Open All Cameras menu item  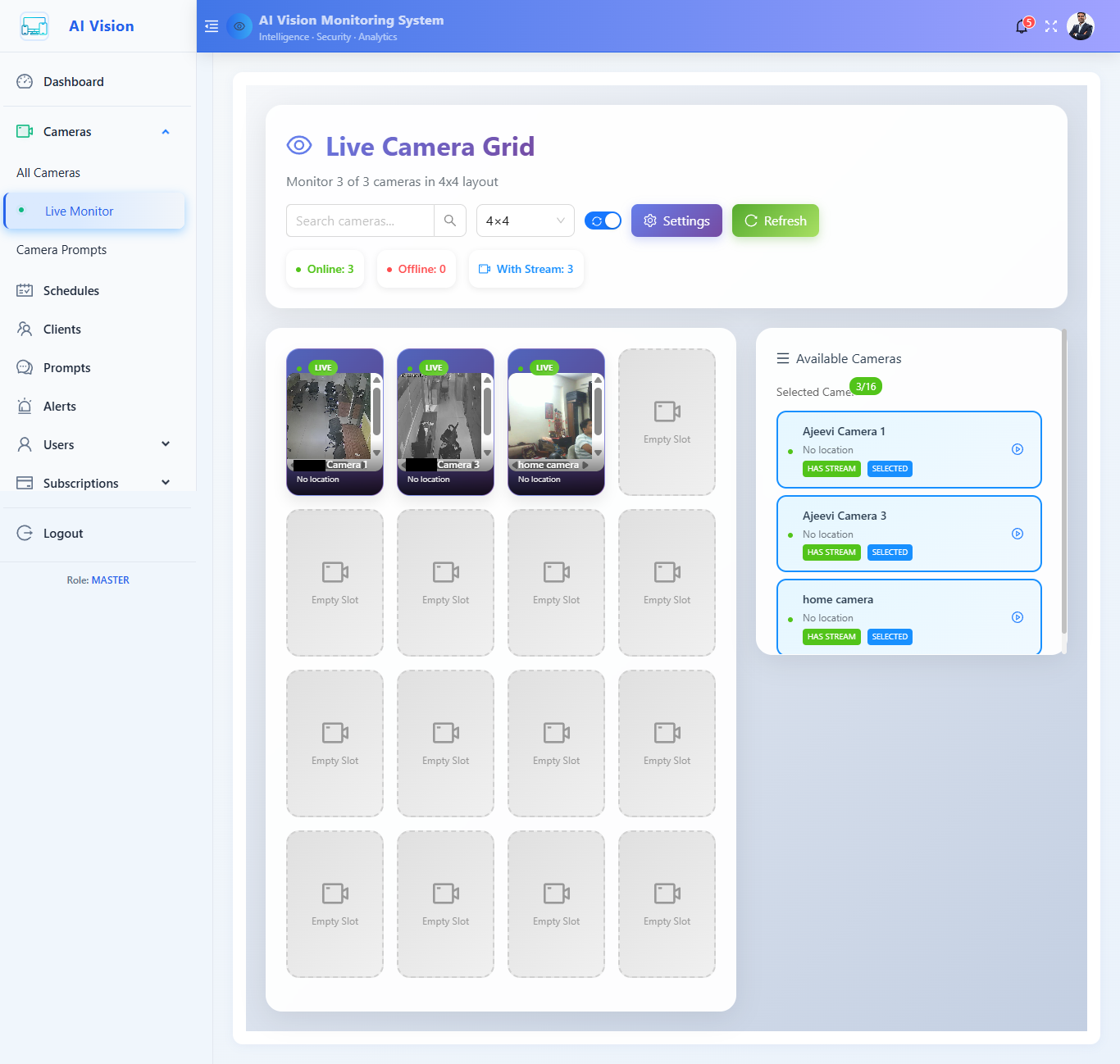[48, 173]
